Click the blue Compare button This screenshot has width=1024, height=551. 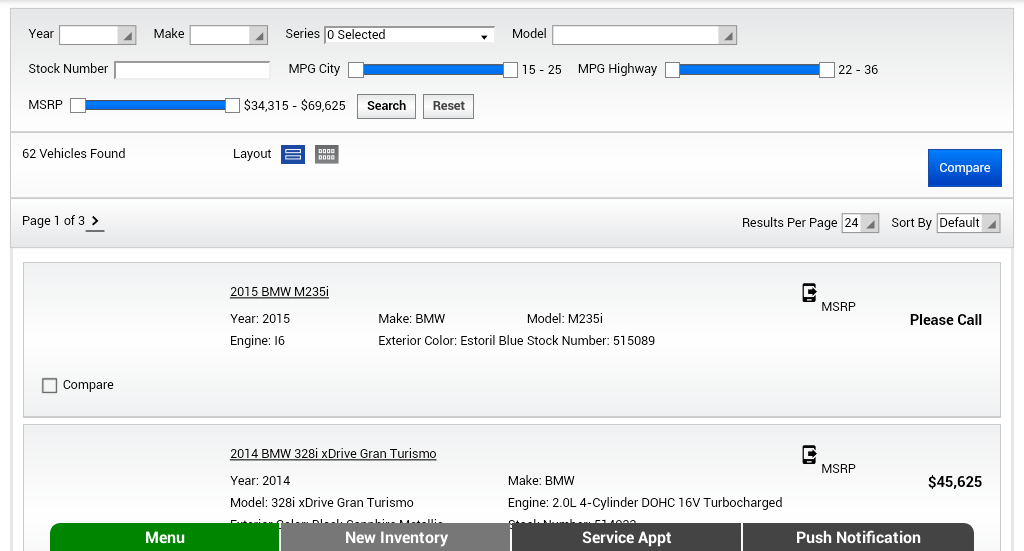965,168
